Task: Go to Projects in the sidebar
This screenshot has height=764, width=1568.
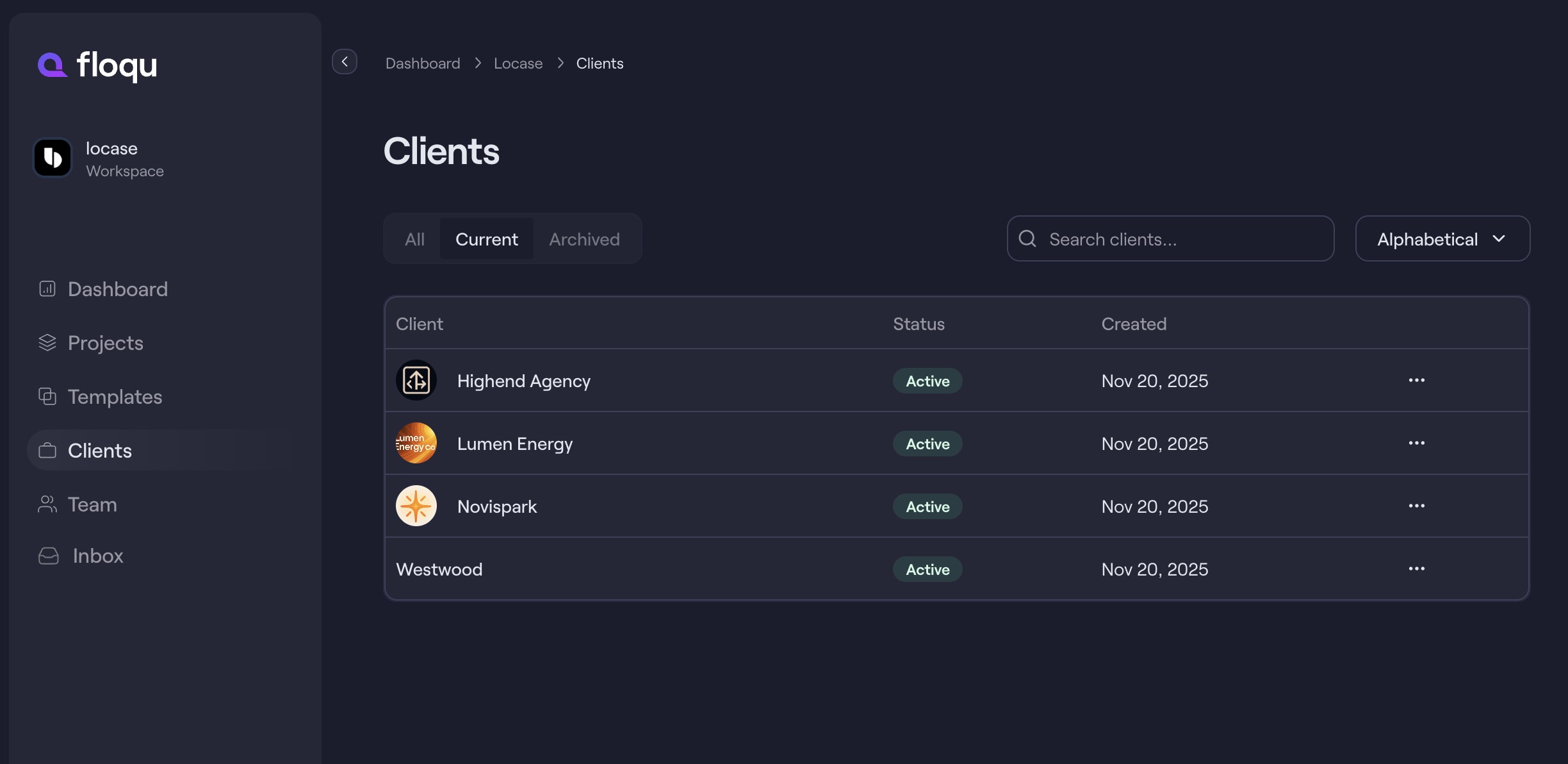Action: tap(105, 343)
